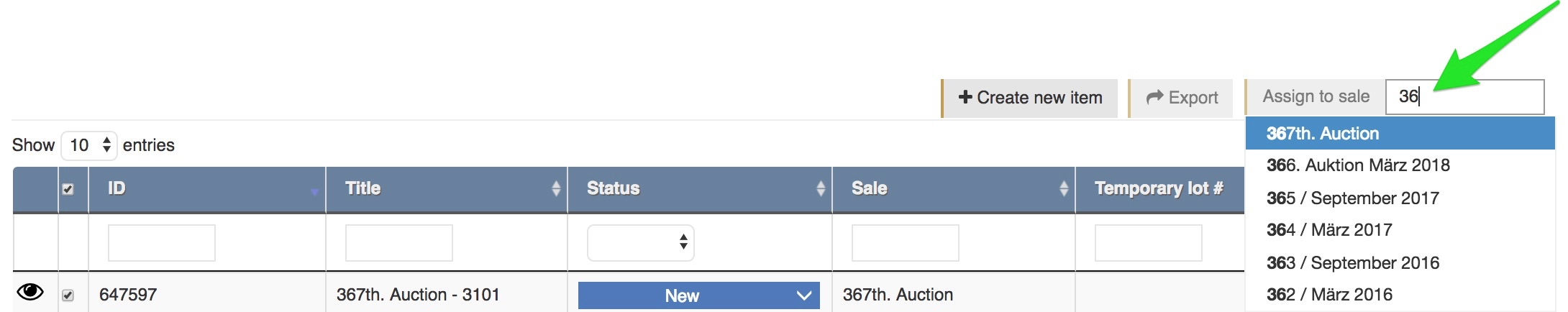Click the sort indicator on ID column

point(314,191)
